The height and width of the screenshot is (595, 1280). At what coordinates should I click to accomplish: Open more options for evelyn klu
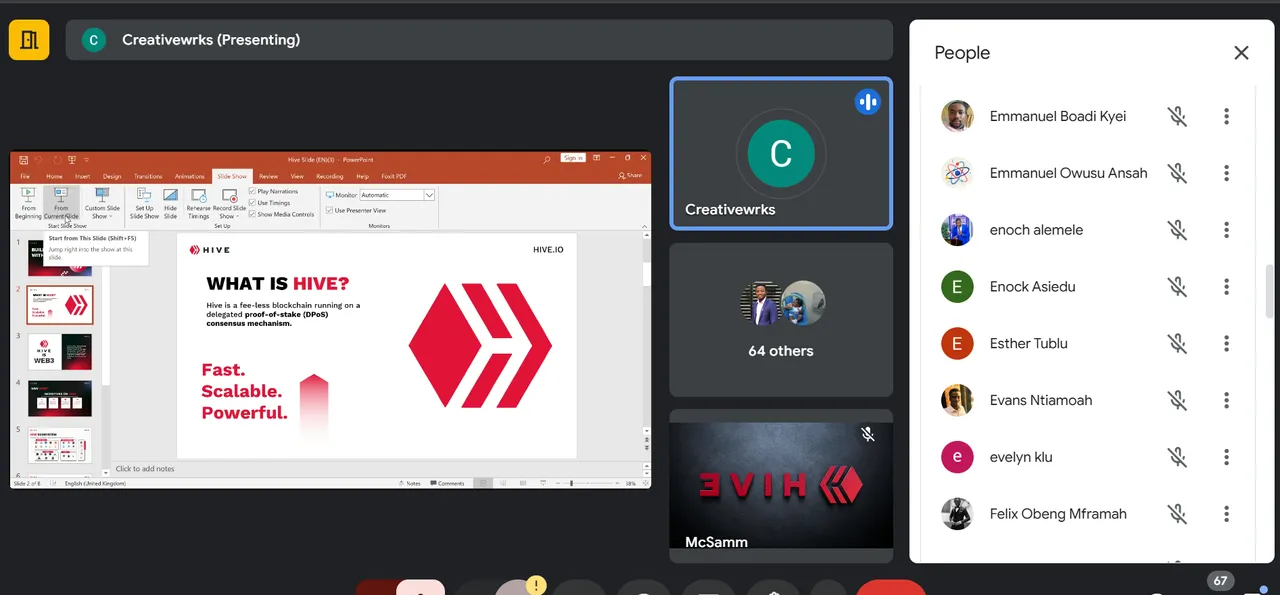[1226, 457]
